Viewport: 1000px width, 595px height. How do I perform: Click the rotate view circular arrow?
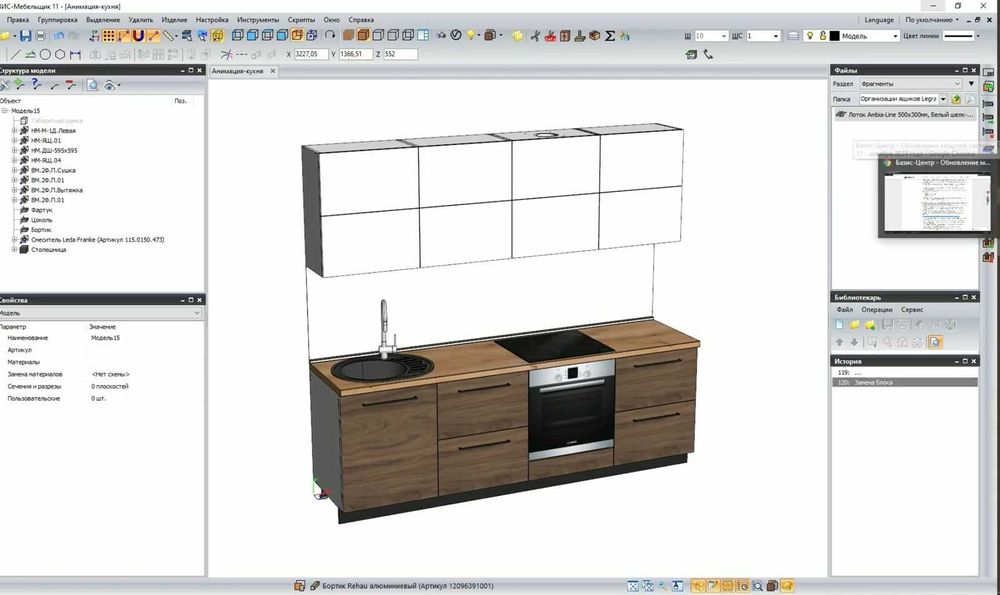click(330, 36)
